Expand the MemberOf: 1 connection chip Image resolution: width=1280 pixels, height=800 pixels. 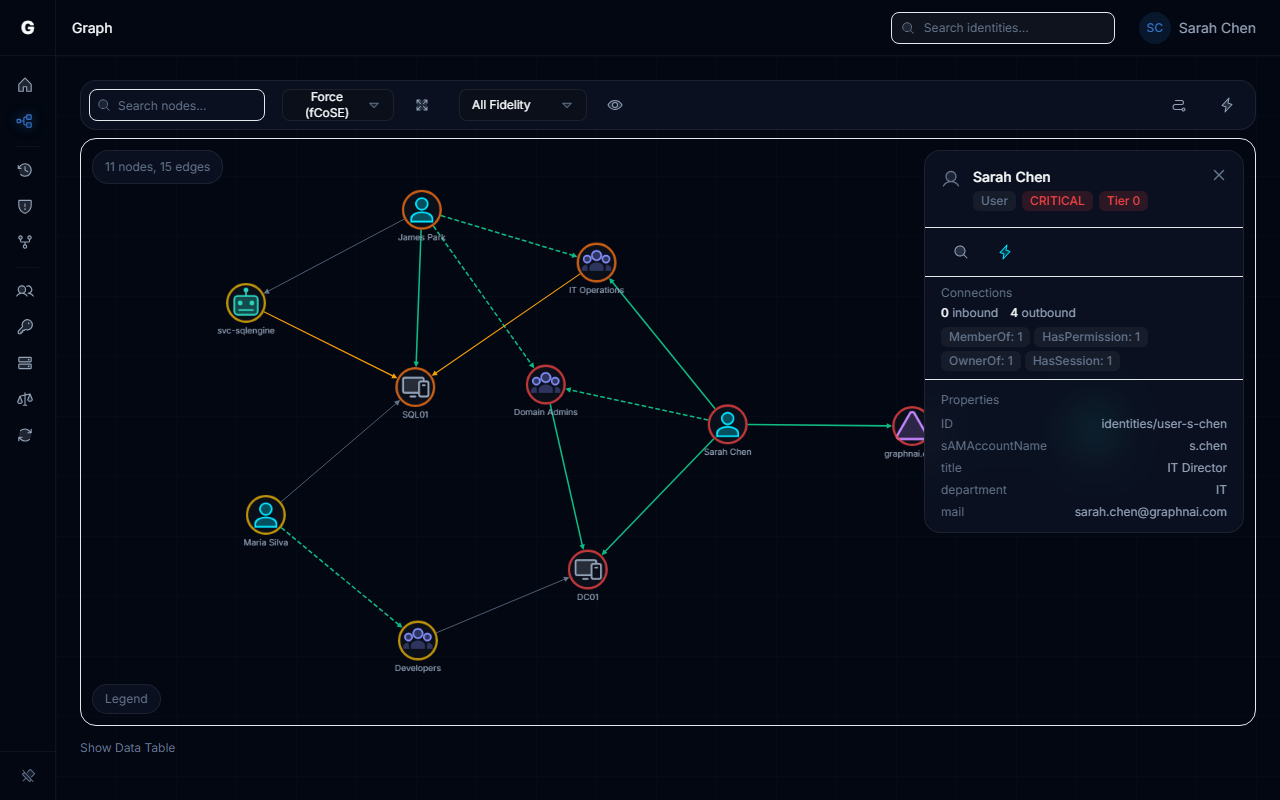pyautogui.click(x=985, y=337)
